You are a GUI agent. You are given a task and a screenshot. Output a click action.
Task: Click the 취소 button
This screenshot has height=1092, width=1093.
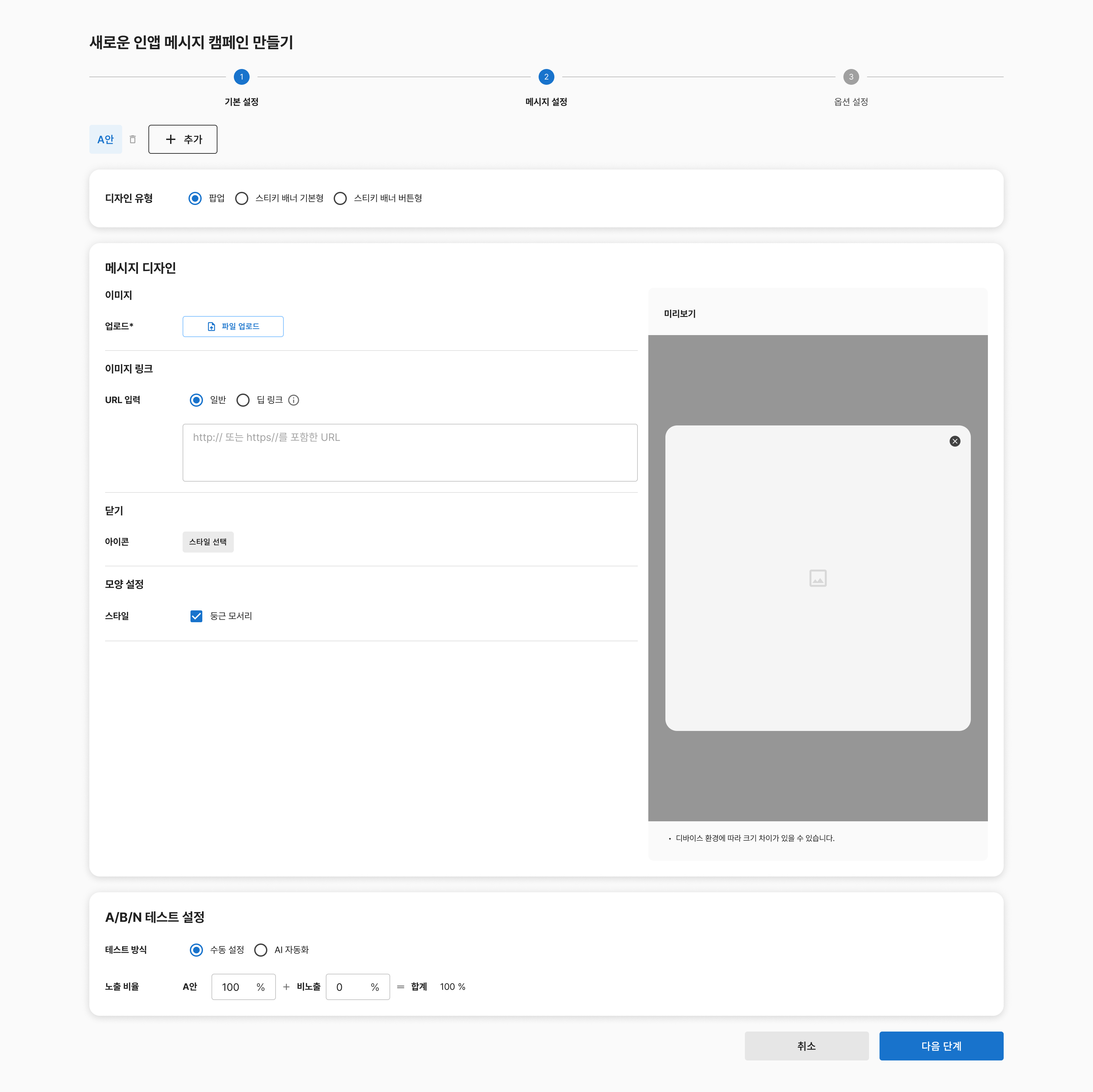pos(806,1046)
